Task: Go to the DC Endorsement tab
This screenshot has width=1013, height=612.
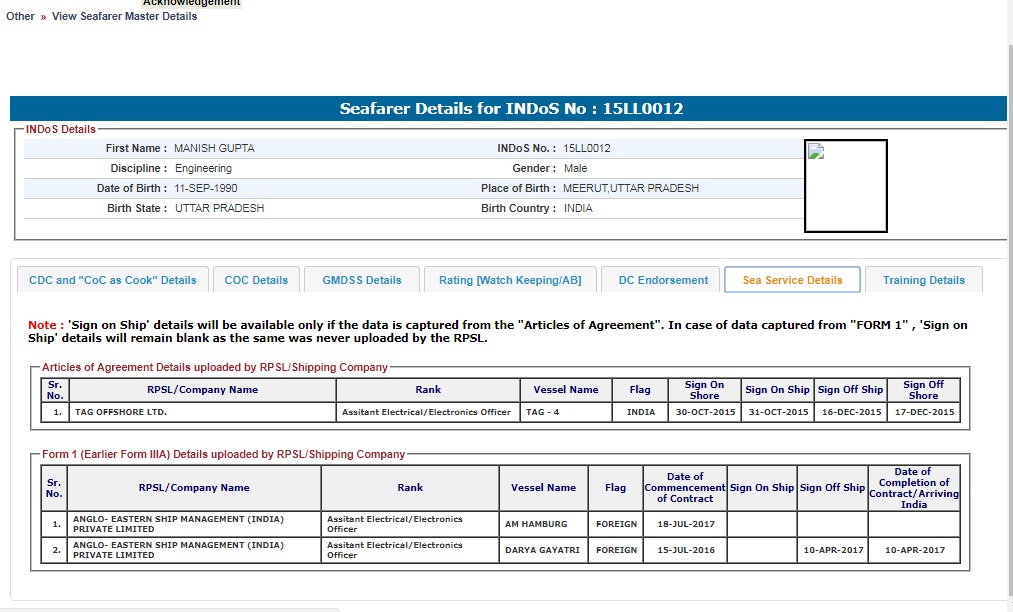Action: [663, 280]
